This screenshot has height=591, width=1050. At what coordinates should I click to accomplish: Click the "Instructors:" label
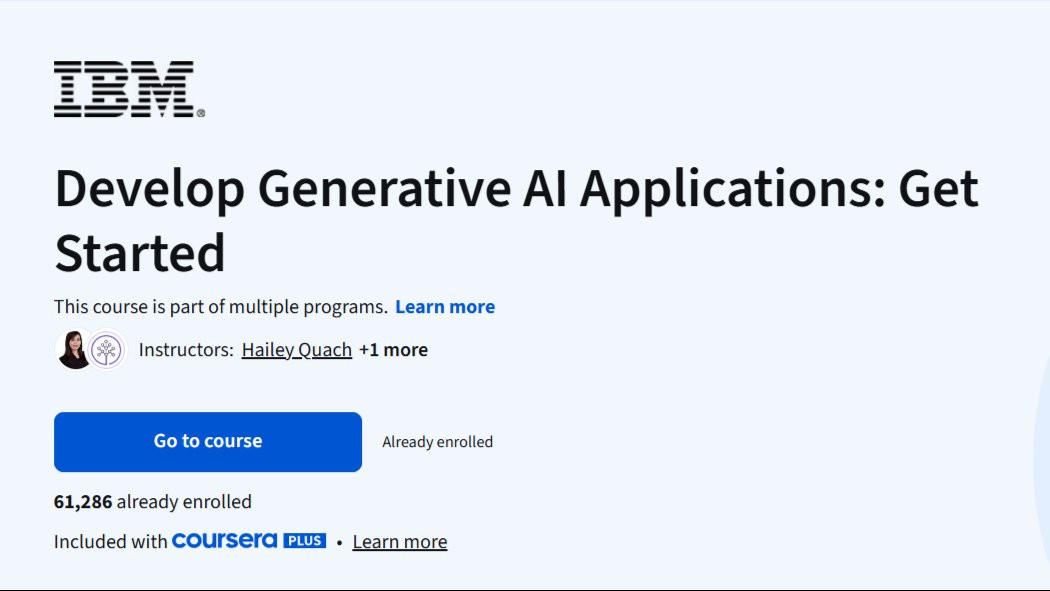coord(186,349)
